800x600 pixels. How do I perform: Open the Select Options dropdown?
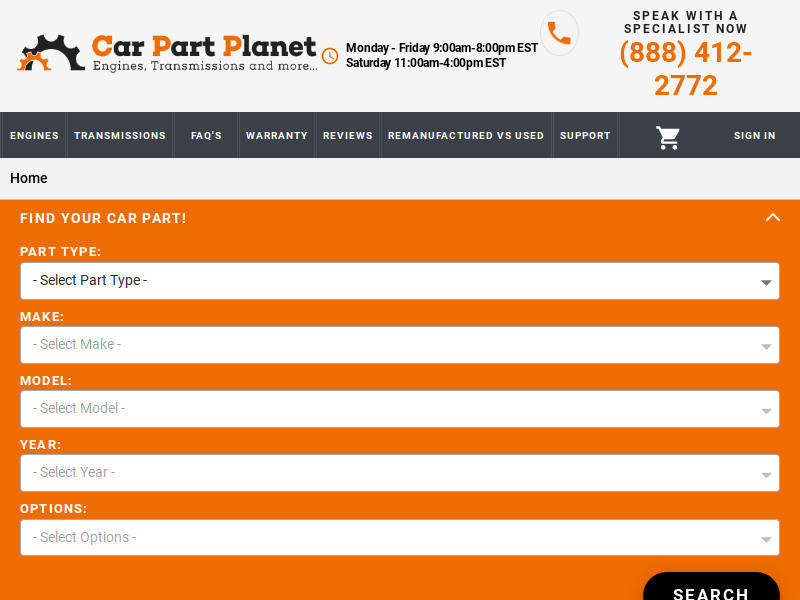point(399,537)
